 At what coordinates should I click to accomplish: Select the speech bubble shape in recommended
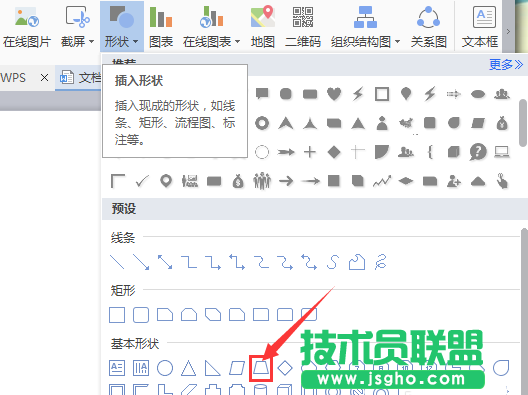coord(262,93)
